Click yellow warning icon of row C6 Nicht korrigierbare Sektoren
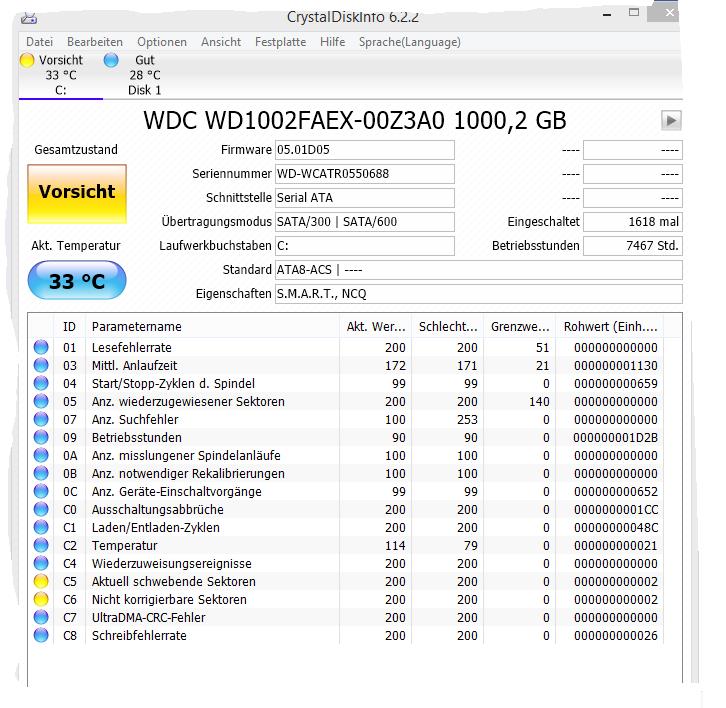The height and width of the screenshot is (708, 726). tap(41, 600)
